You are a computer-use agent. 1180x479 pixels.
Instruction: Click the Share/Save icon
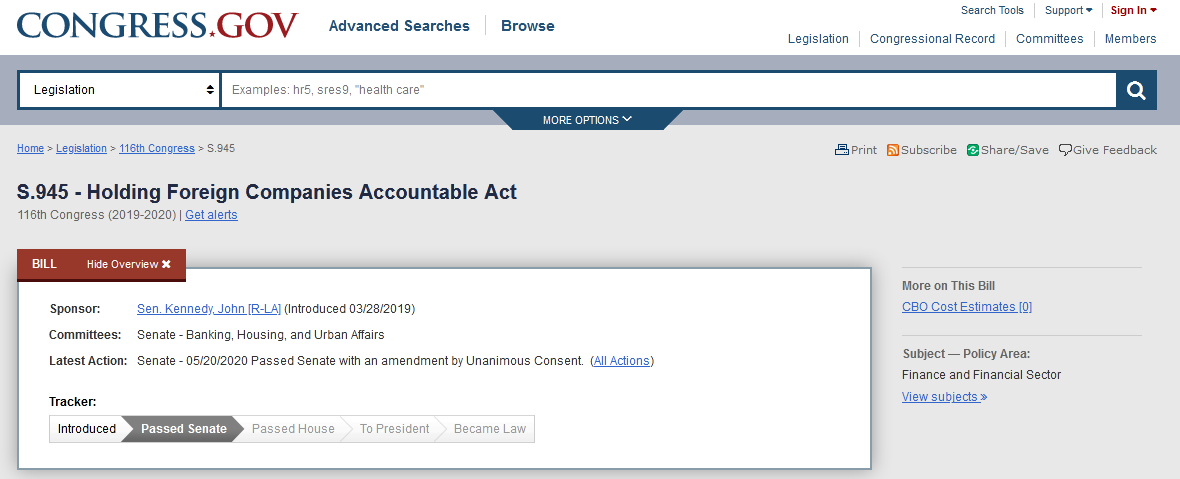click(973, 150)
